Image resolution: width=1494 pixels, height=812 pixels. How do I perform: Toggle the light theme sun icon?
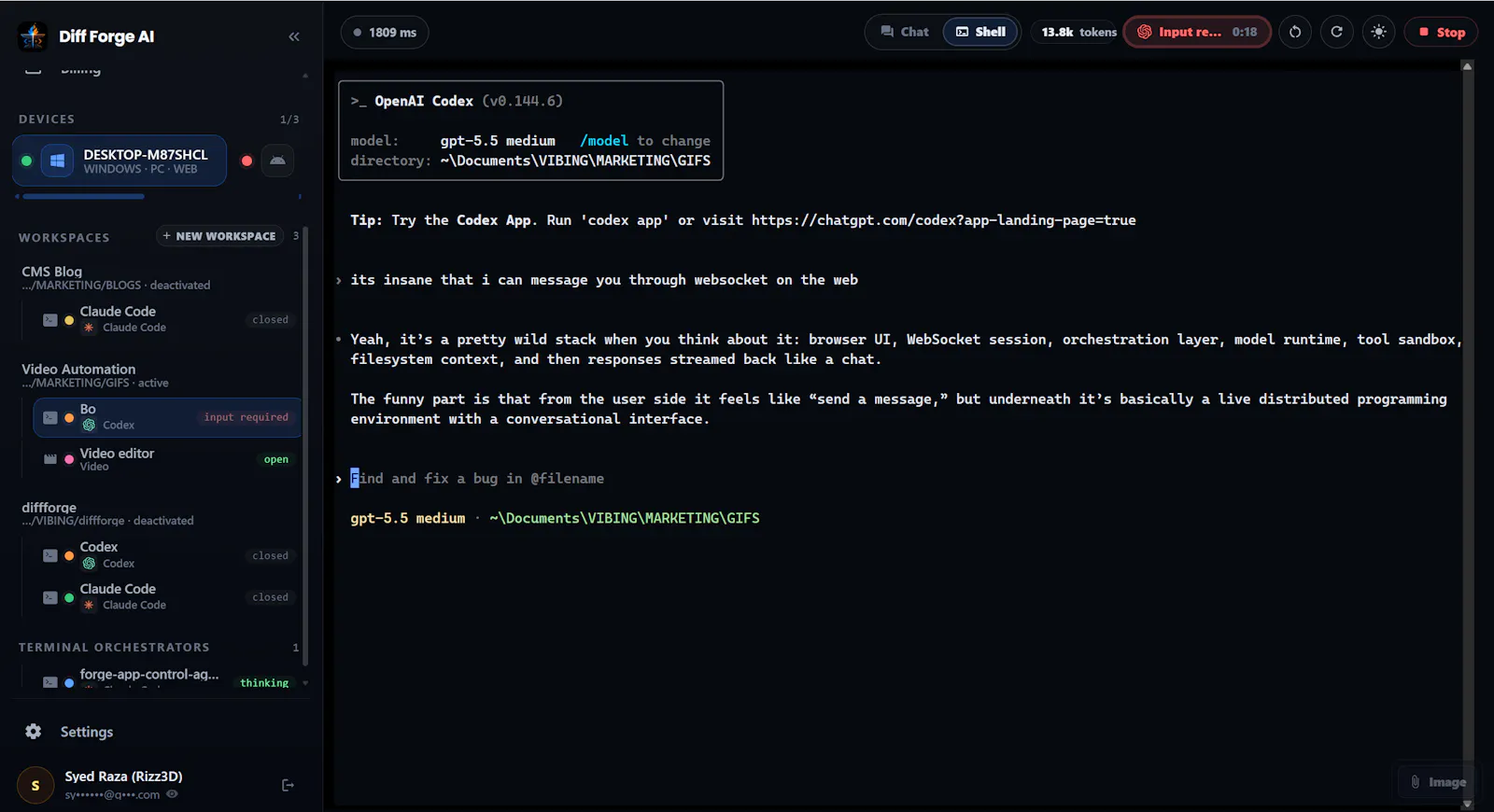1379,32
